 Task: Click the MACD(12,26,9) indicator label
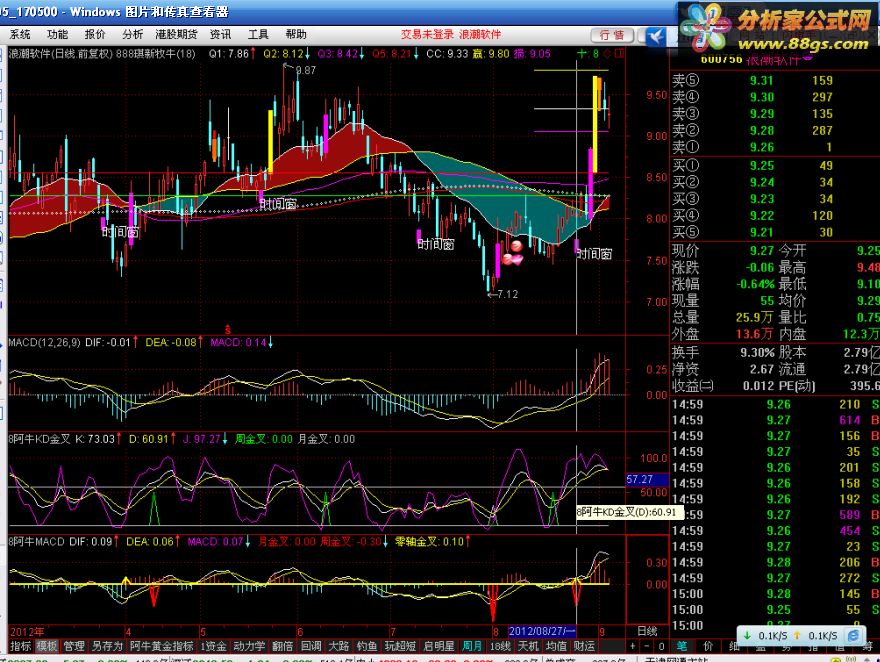(44, 342)
